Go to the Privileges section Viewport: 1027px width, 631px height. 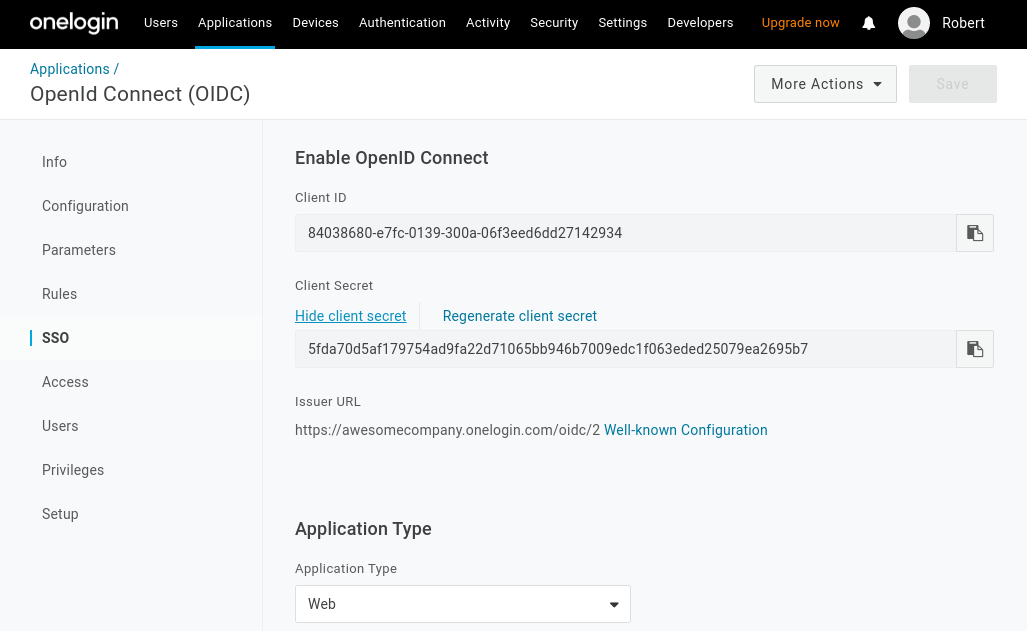pos(73,470)
